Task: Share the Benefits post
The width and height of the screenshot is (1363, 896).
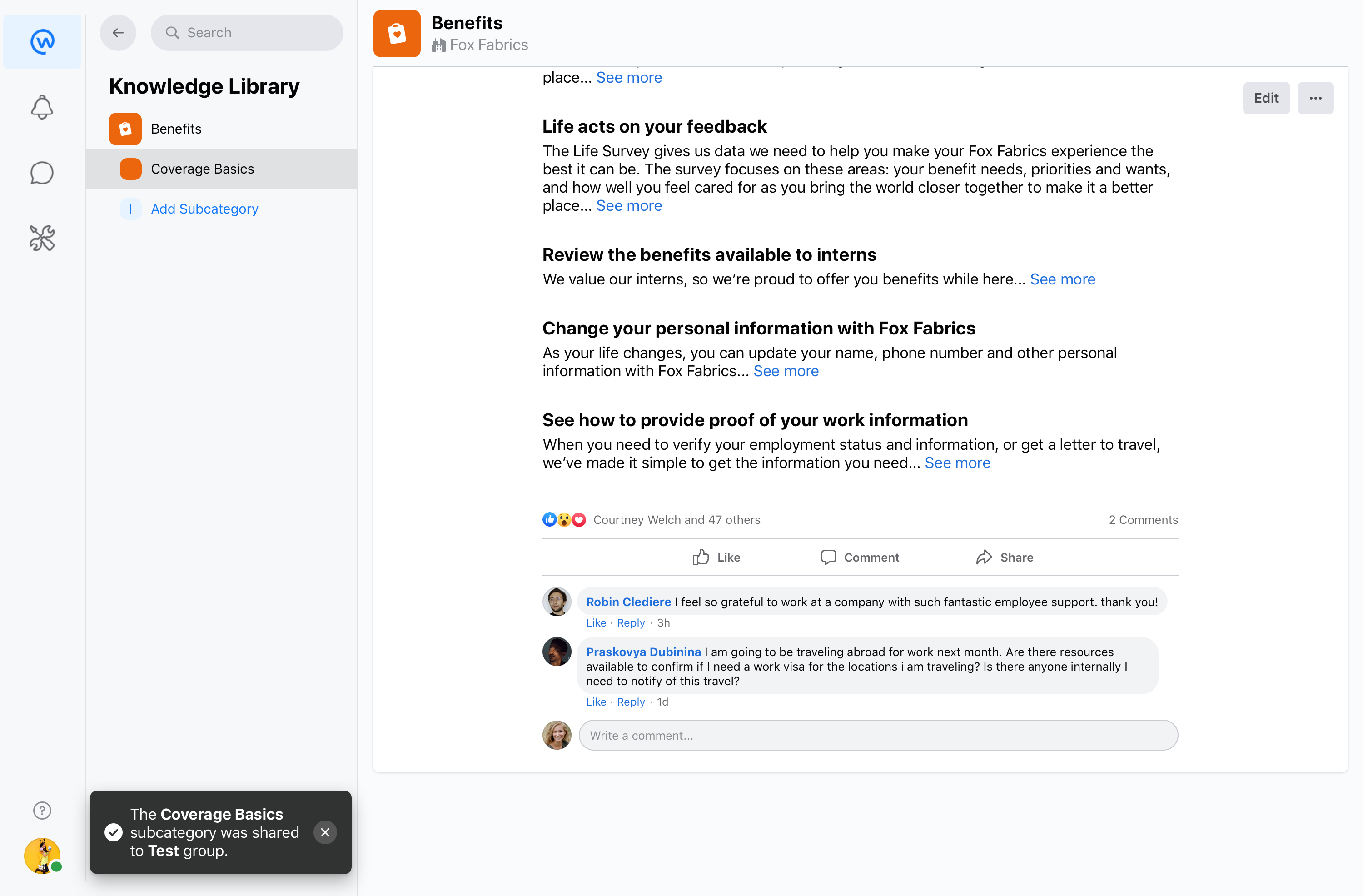Action: click(x=1005, y=558)
